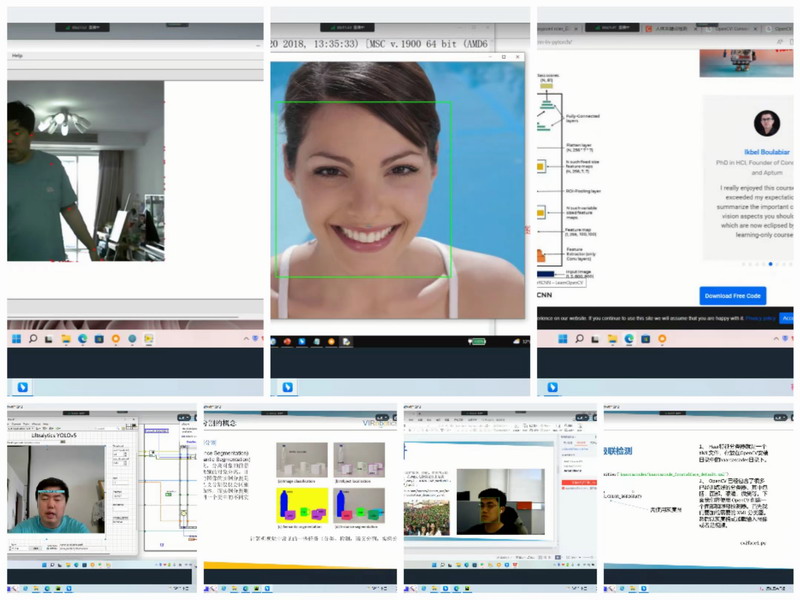Viewport: 800px width, 600px height.
Task: Click object localization picture at top-right of slide
Action: (359, 460)
